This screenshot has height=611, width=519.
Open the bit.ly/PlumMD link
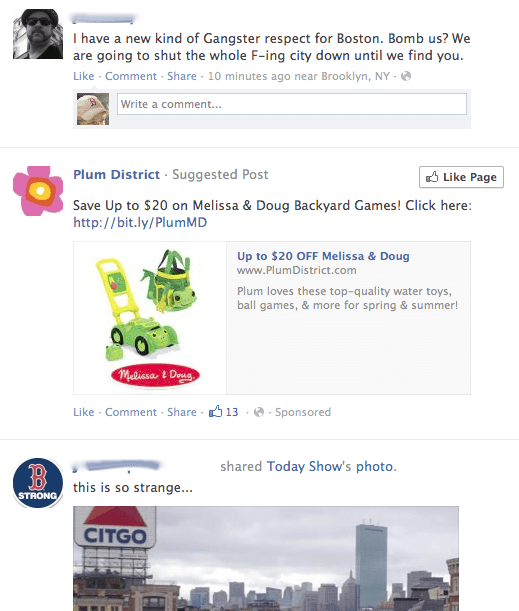(x=140, y=223)
